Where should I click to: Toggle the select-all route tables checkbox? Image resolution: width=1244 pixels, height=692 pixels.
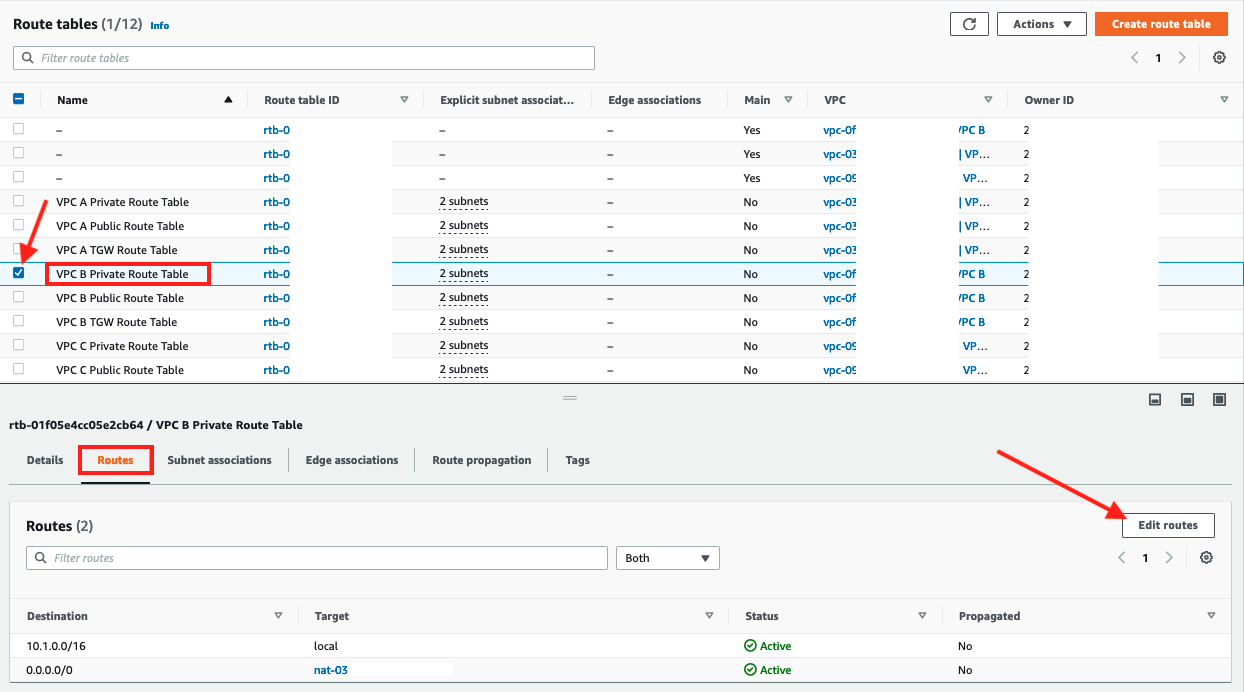click(x=19, y=99)
